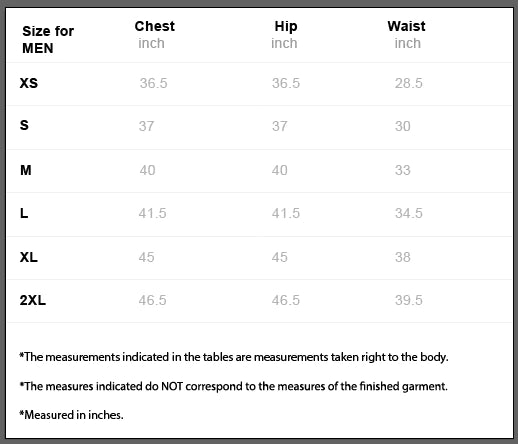Screen dimensions: 518x444
Task: Click the XS size row label
Action: point(29,83)
